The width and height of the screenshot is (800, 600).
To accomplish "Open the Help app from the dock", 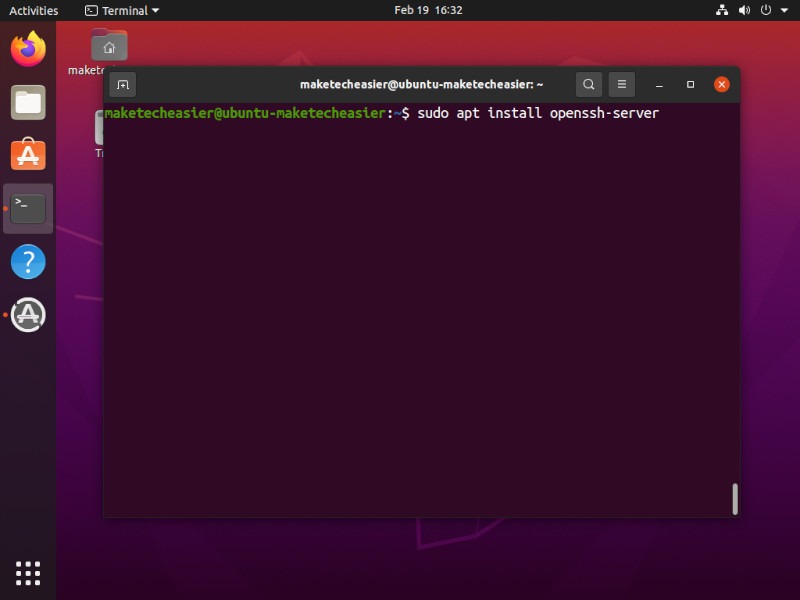I will pyautogui.click(x=27, y=262).
